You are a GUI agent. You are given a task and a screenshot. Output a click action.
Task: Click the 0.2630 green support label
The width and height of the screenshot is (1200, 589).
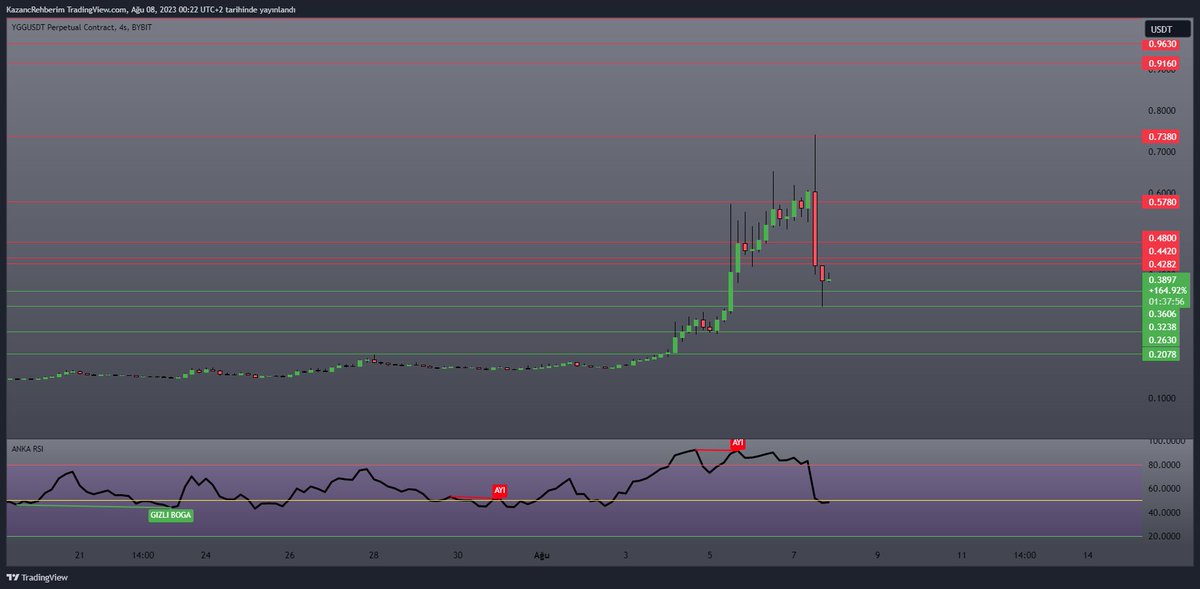(1163, 340)
